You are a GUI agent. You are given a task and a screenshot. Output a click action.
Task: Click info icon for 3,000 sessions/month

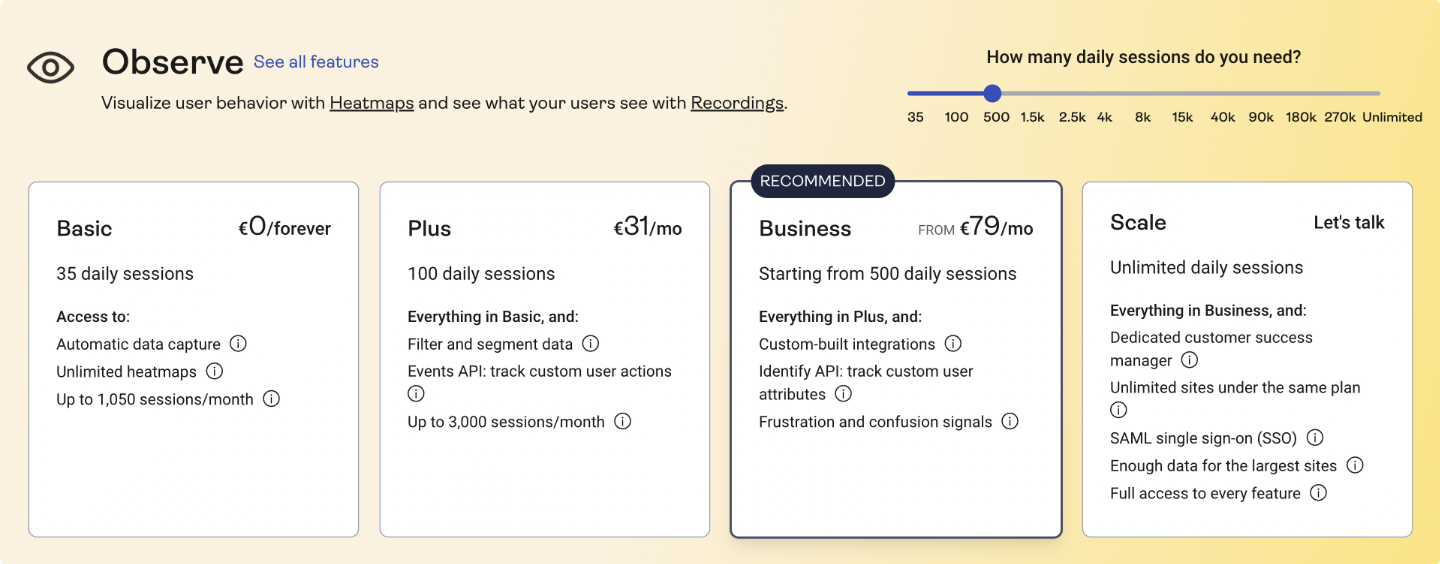click(x=622, y=422)
